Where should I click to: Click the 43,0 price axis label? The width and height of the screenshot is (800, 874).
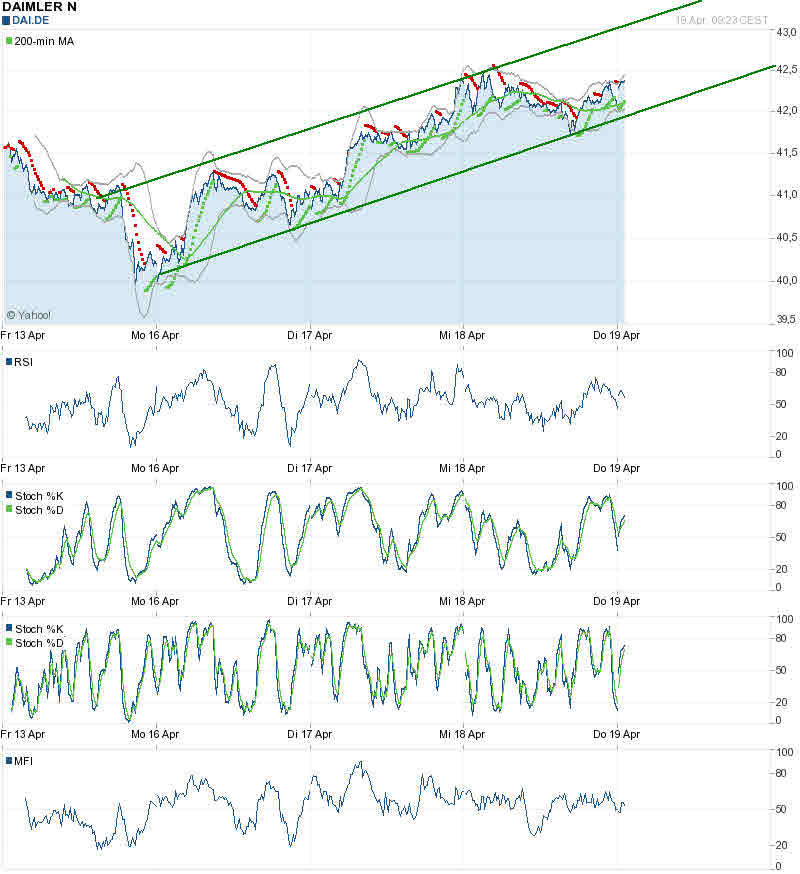click(x=786, y=33)
